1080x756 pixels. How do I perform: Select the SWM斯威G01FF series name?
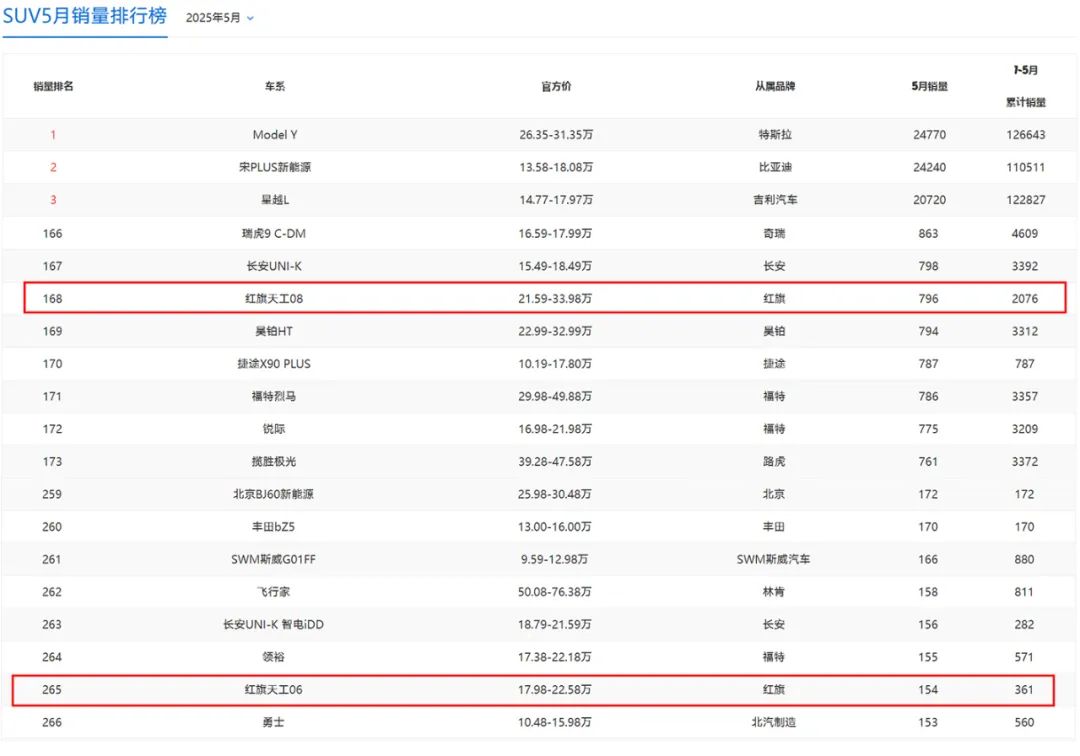pos(273,559)
